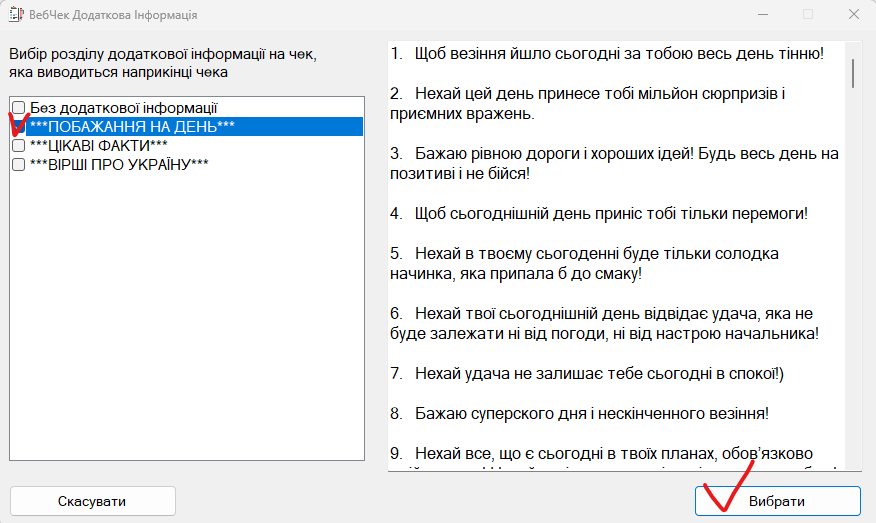Enable the ЦІКАВІ ФАКТИ checkbox
The width and height of the screenshot is (876, 523).
pyautogui.click(x=18, y=145)
